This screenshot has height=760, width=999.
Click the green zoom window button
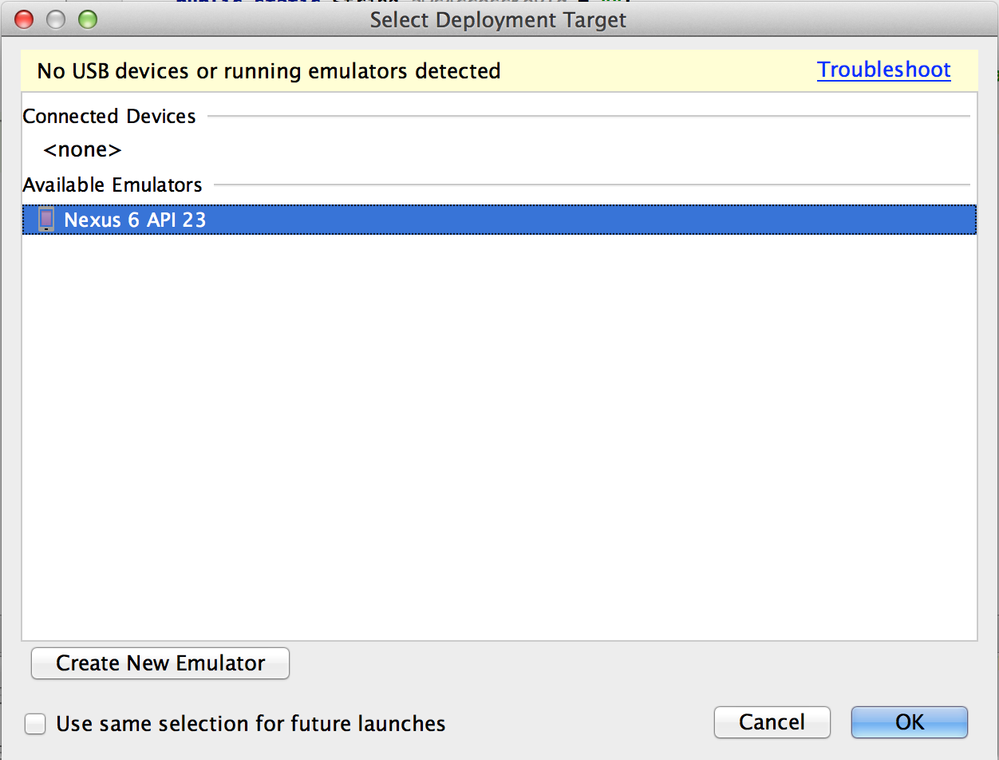(88, 19)
